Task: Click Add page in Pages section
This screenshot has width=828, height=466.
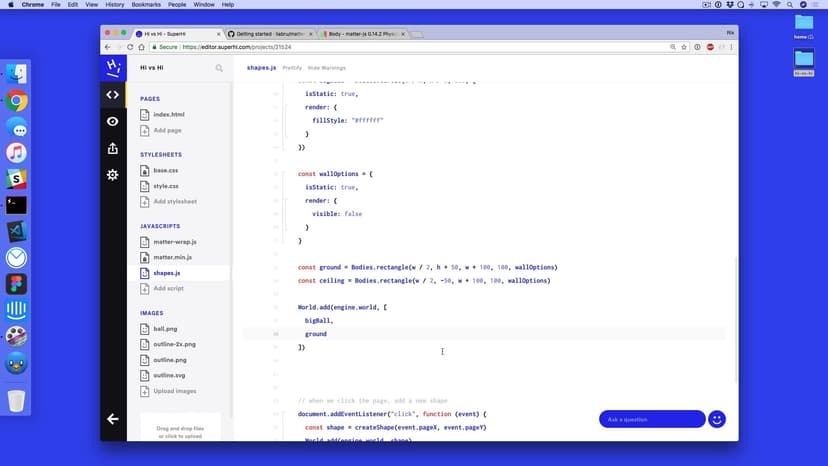Action: 167,130
